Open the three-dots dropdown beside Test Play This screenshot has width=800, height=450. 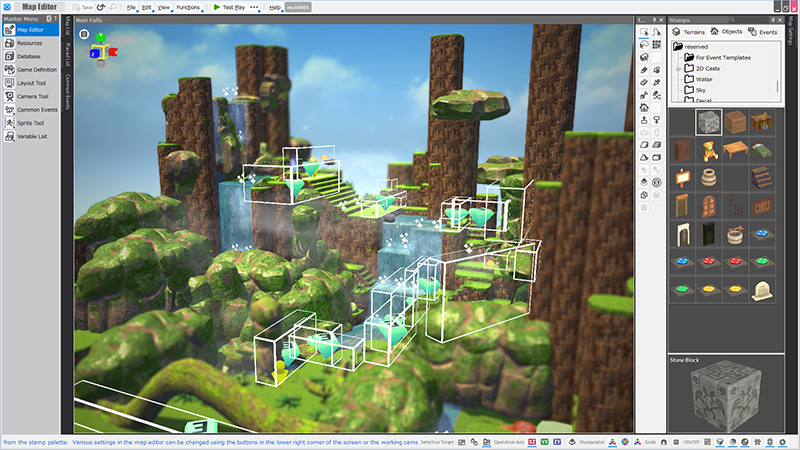(254, 7)
